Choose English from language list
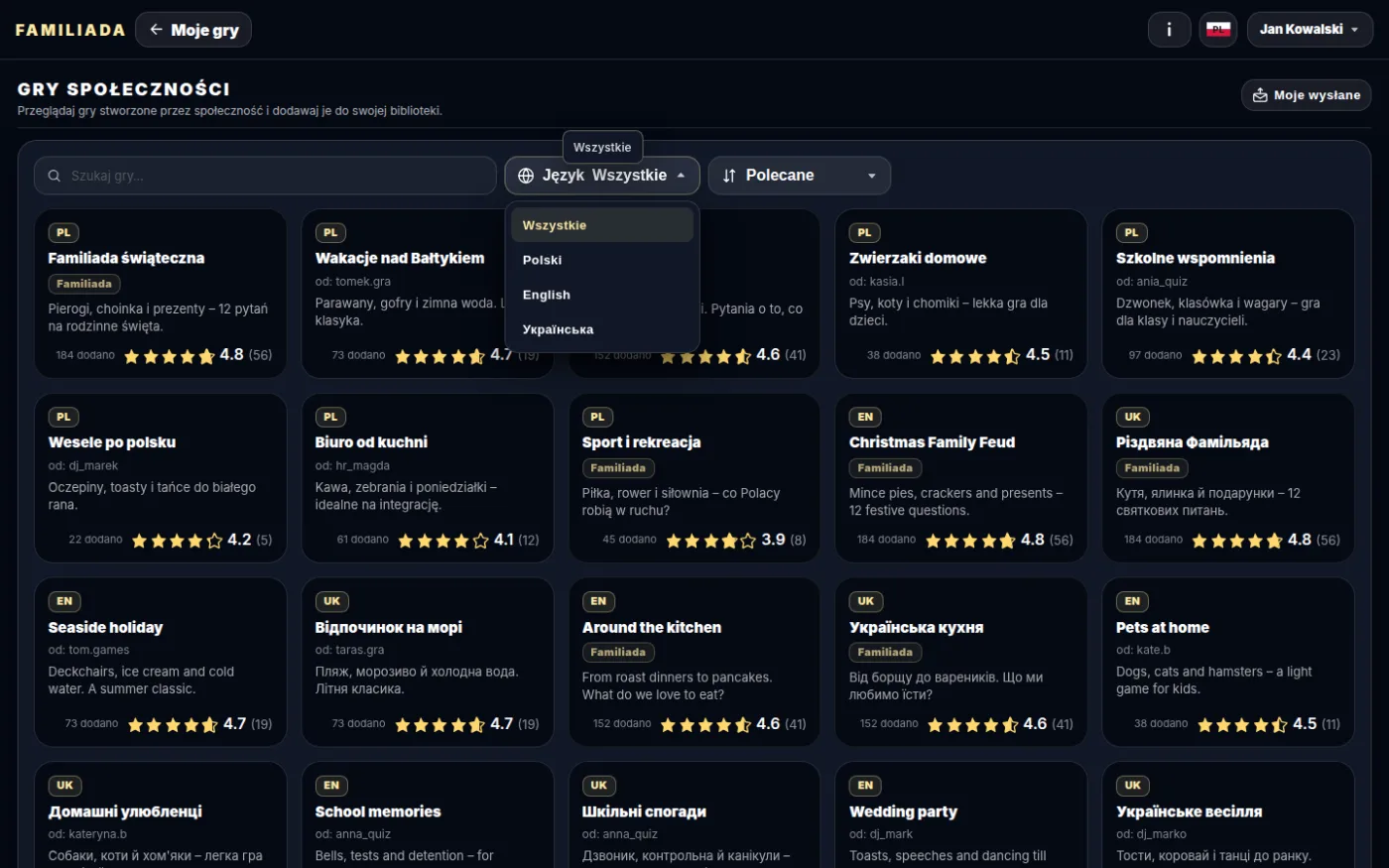The image size is (1389, 868). (602, 295)
